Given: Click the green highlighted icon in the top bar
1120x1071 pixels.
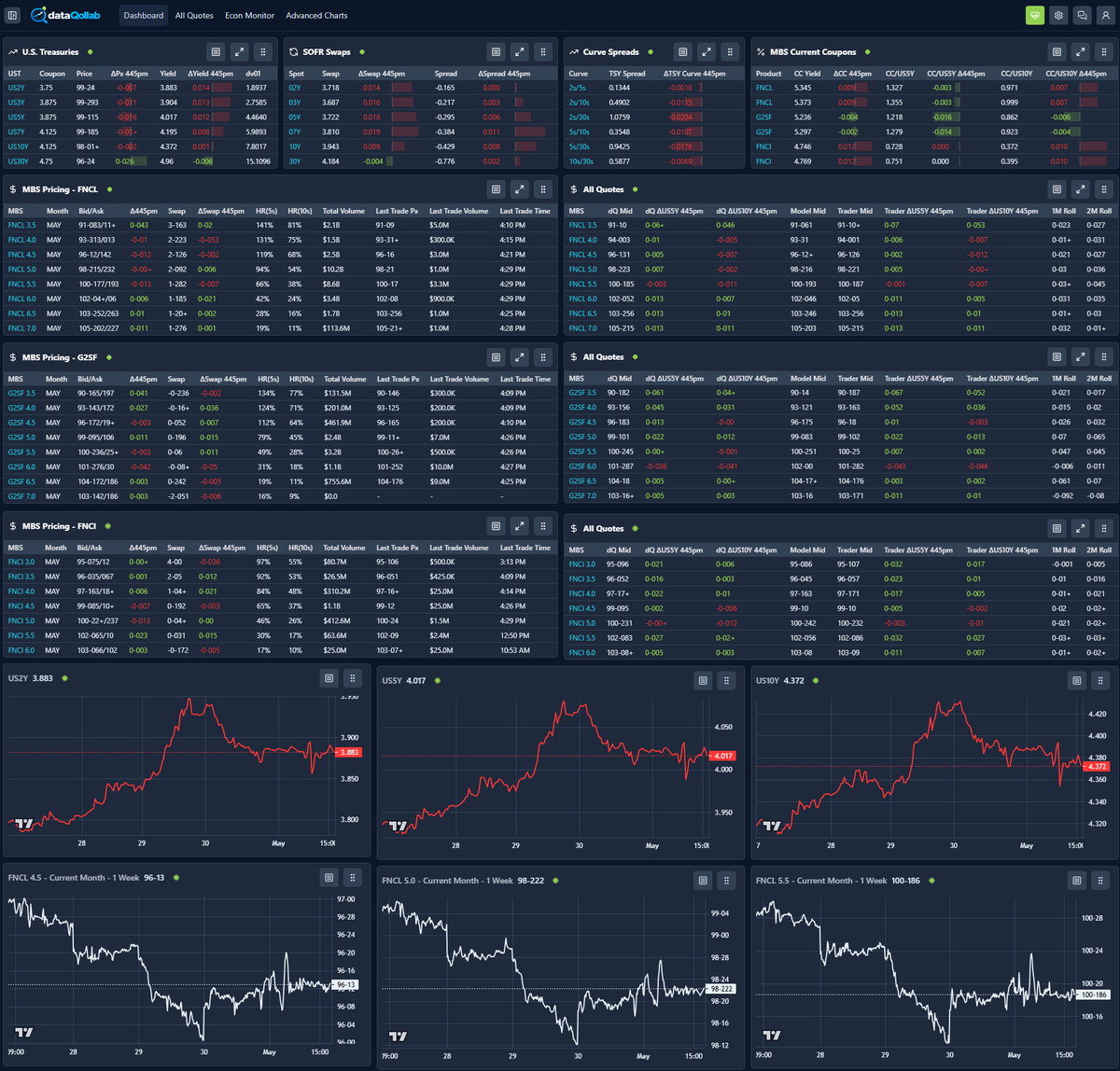Looking at the screenshot, I should point(1034,15).
